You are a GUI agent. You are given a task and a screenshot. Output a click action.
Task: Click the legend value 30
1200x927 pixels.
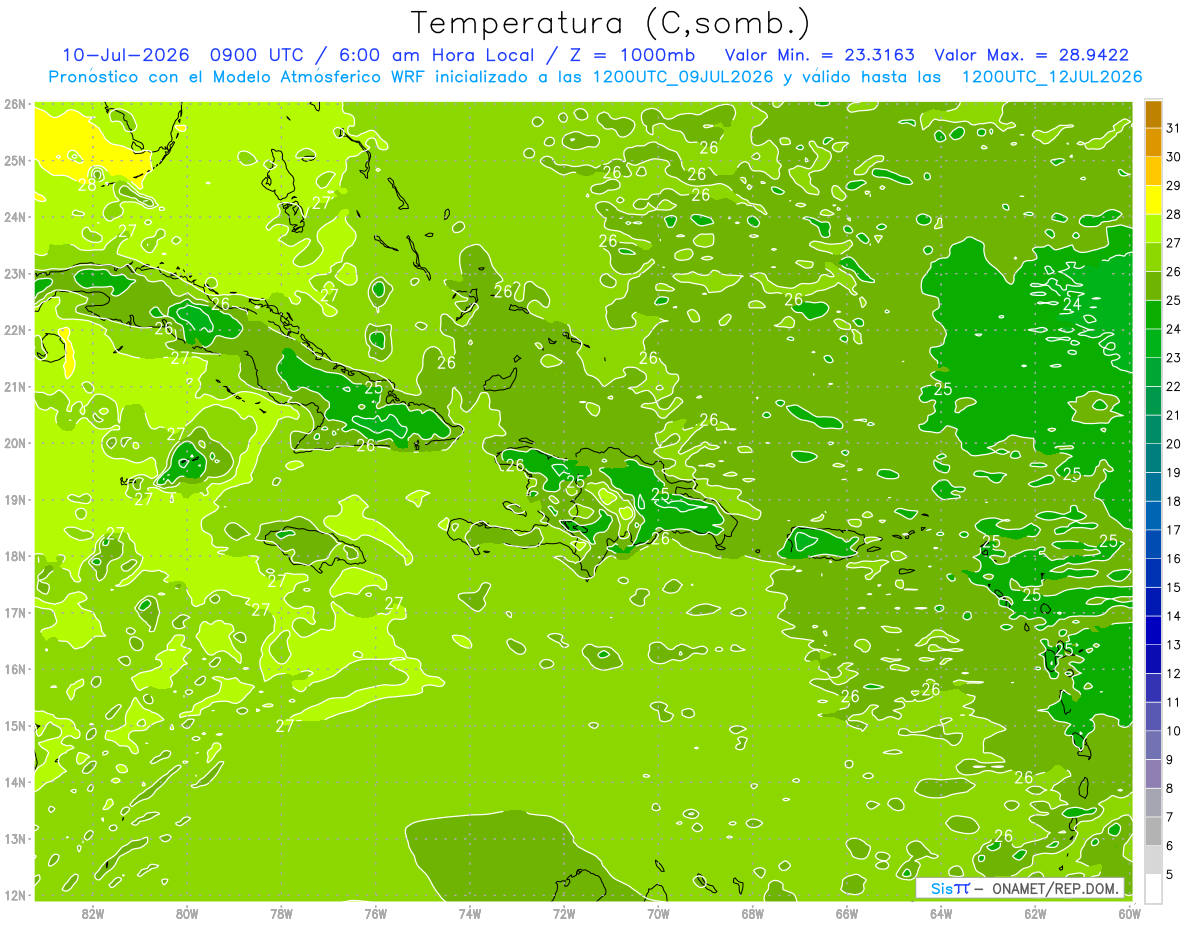click(1174, 157)
